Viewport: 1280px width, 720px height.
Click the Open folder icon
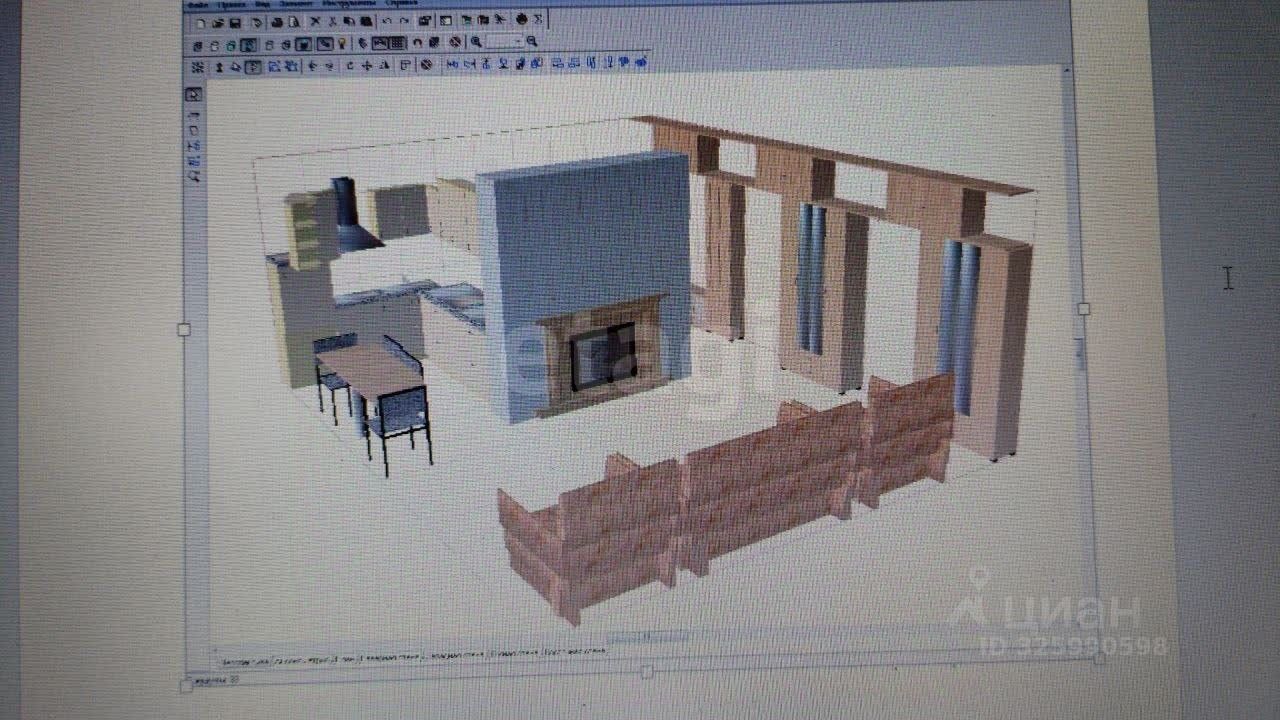click(x=217, y=22)
